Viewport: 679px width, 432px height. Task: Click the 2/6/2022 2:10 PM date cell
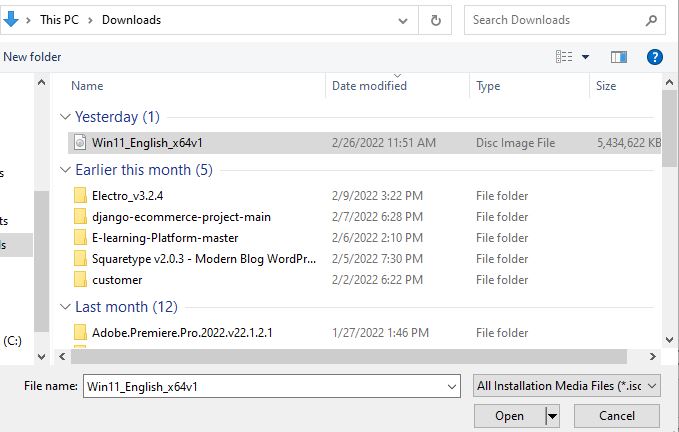click(x=377, y=238)
